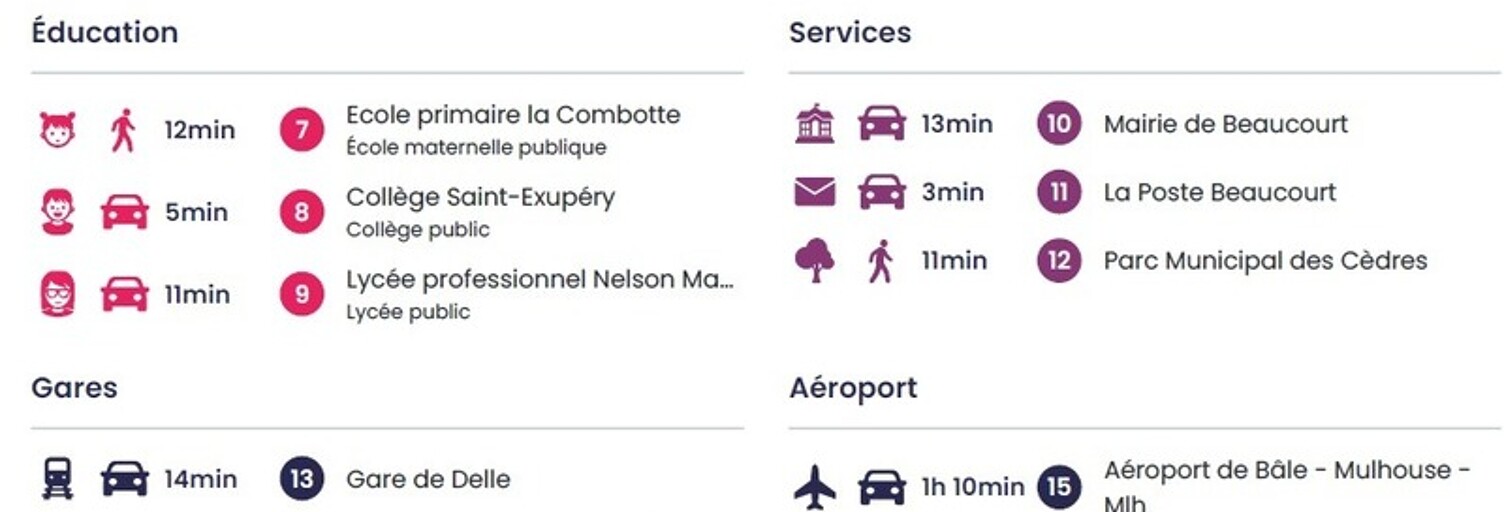Click Lycée professionnel Nelson Ma… entry
The width and height of the screenshot is (1504, 512).
[x=540, y=280]
